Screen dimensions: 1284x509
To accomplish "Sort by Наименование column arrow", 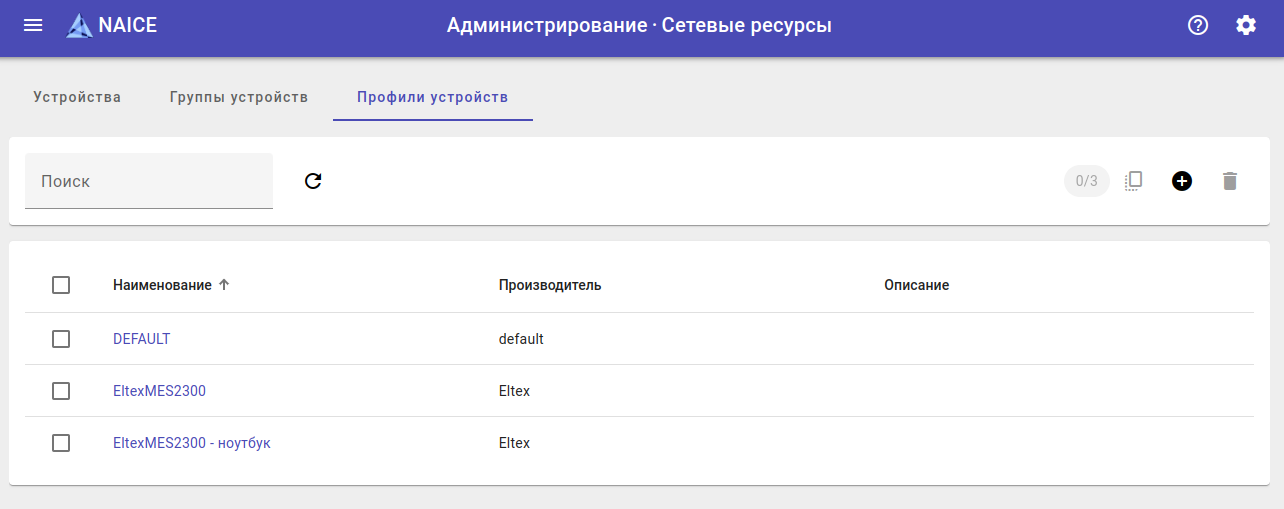I will 224,285.
